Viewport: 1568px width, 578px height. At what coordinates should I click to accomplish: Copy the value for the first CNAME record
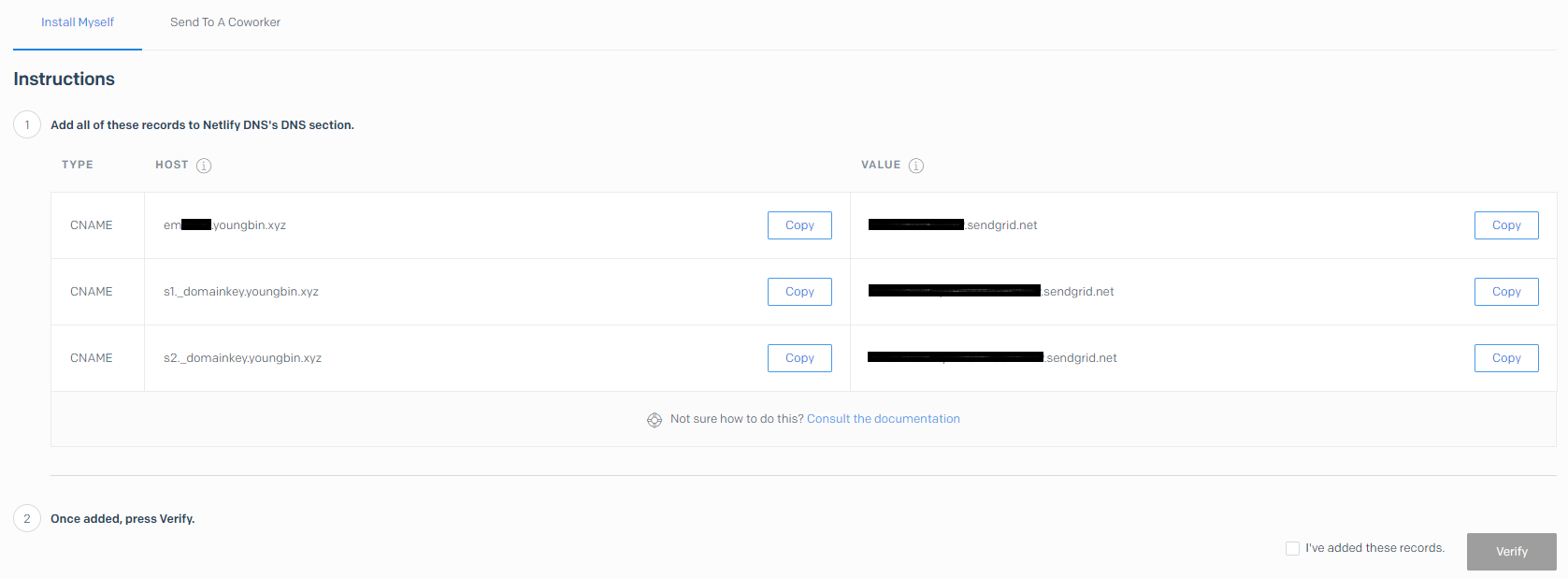(1505, 225)
